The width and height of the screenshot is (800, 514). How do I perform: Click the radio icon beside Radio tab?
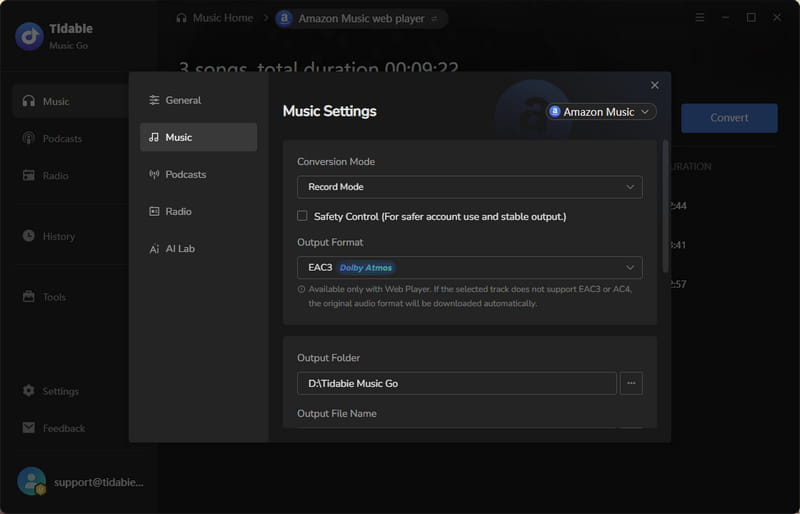pos(154,211)
